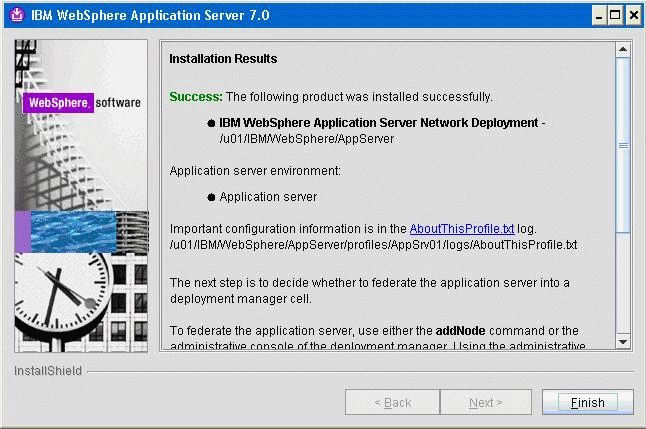Click the bullet beside Application server
This screenshot has height=429, width=646.
[211, 197]
